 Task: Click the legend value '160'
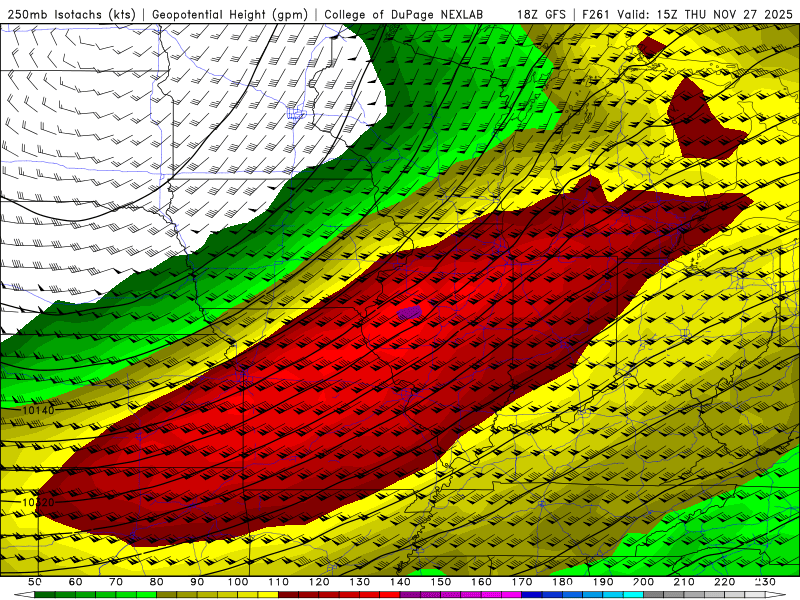pos(481,582)
